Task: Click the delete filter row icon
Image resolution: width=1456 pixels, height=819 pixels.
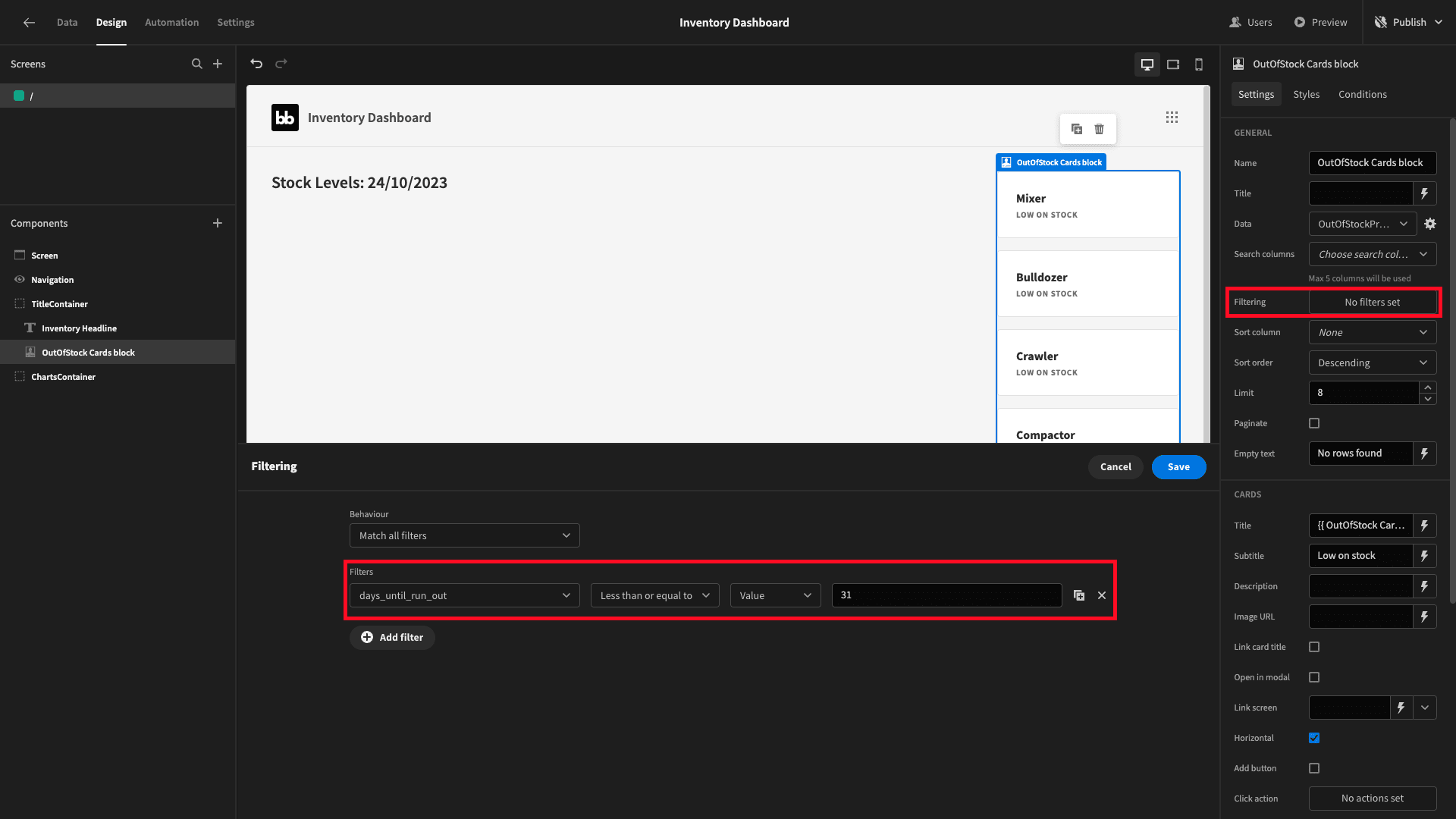Action: pyautogui.click(x=1102, y=595)
